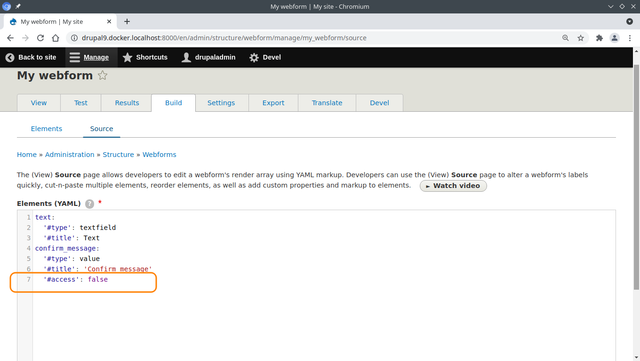This screenshot has width=640, height=361.
Task: Open the drupaladmin user menu
Action: tap(209, 58)
